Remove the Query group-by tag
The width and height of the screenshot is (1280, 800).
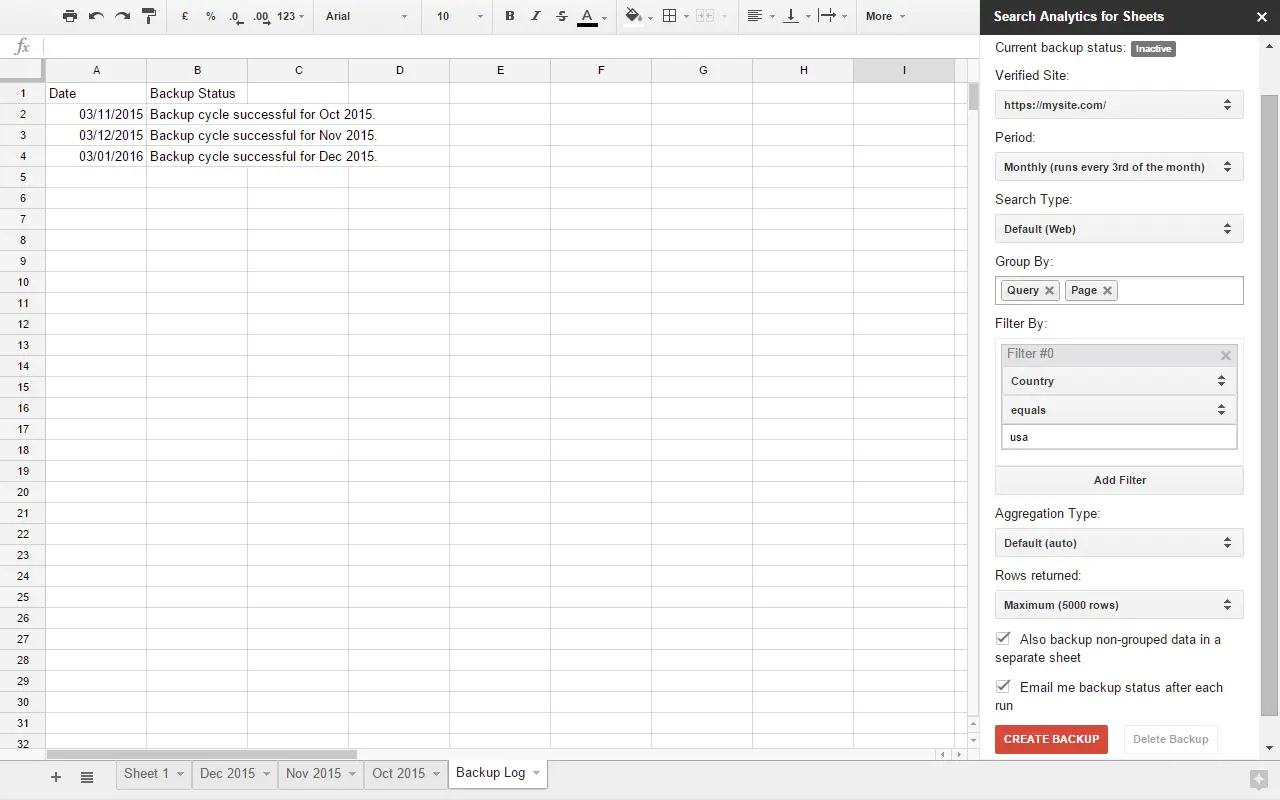click(x=1049, y=290)
